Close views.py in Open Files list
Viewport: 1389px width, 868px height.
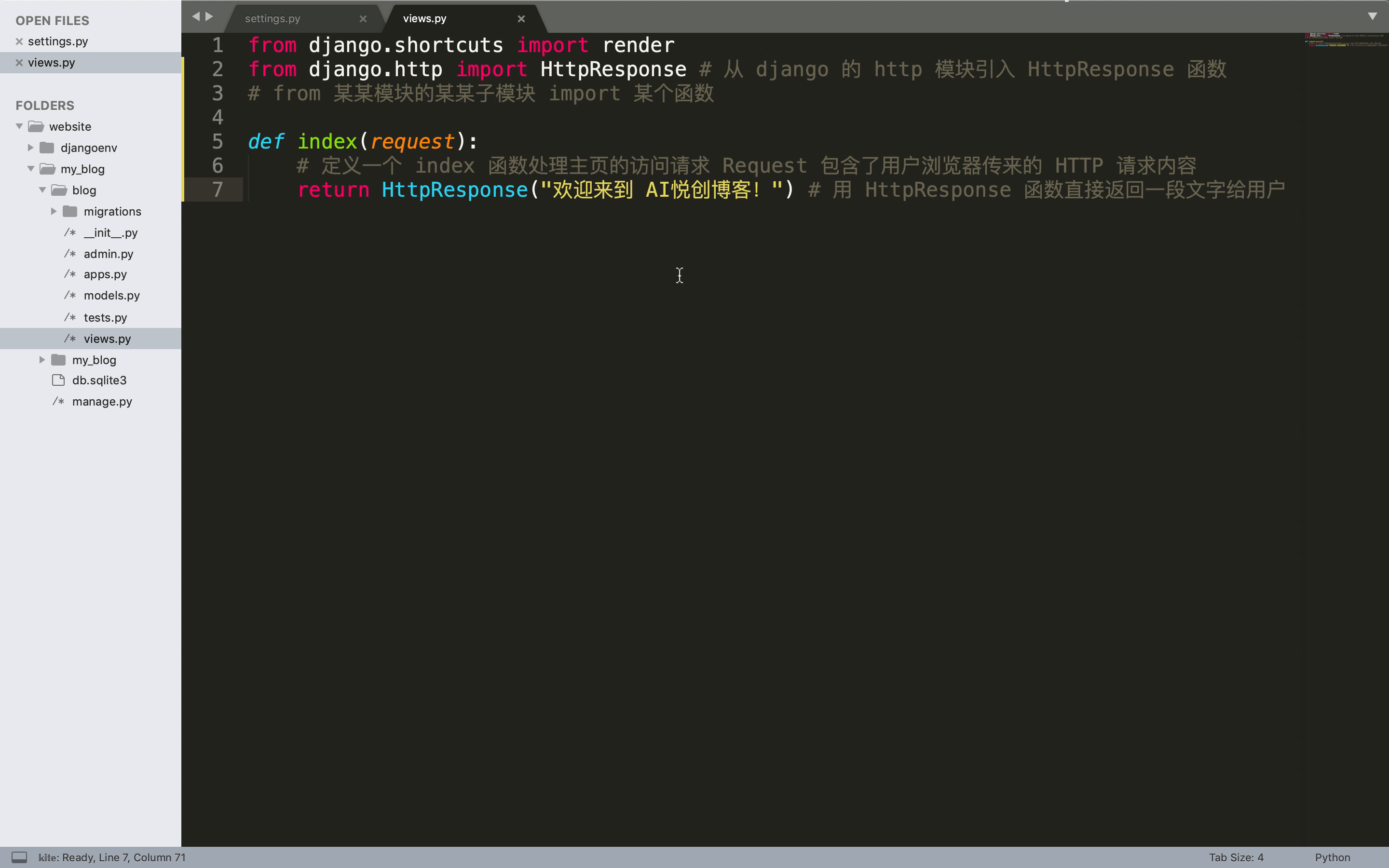coord(19,63)
